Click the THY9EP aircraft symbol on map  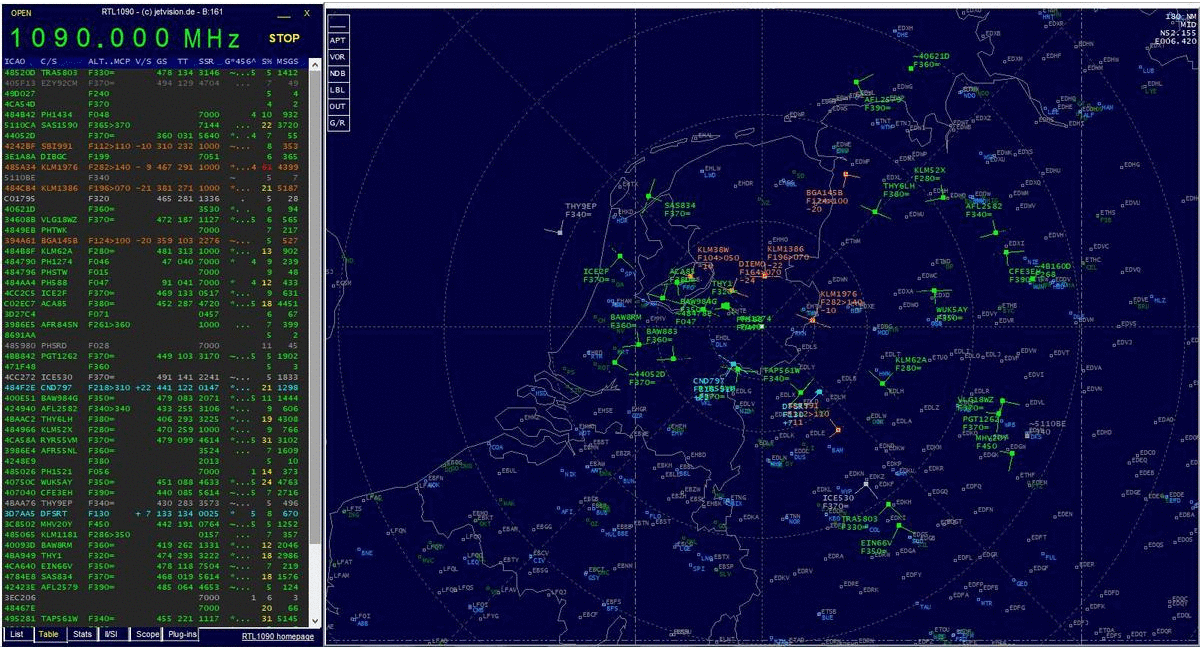point(560,232)
